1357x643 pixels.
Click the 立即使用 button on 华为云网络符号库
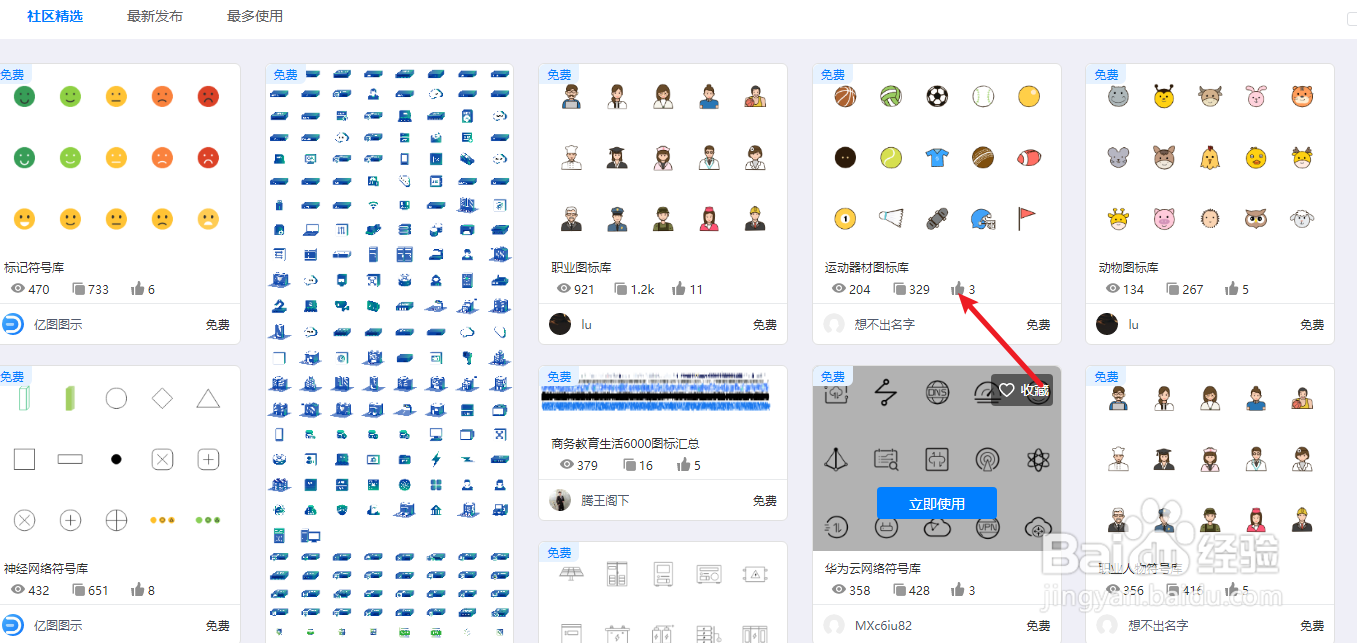pyautogui.click(x=936, y=503)
